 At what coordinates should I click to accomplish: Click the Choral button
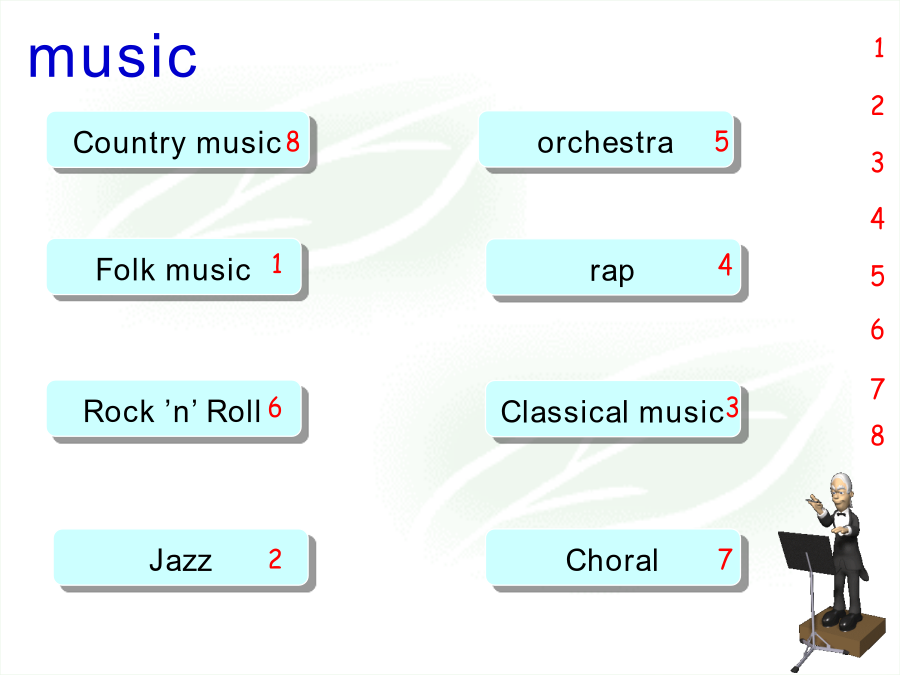pos(614,558)
